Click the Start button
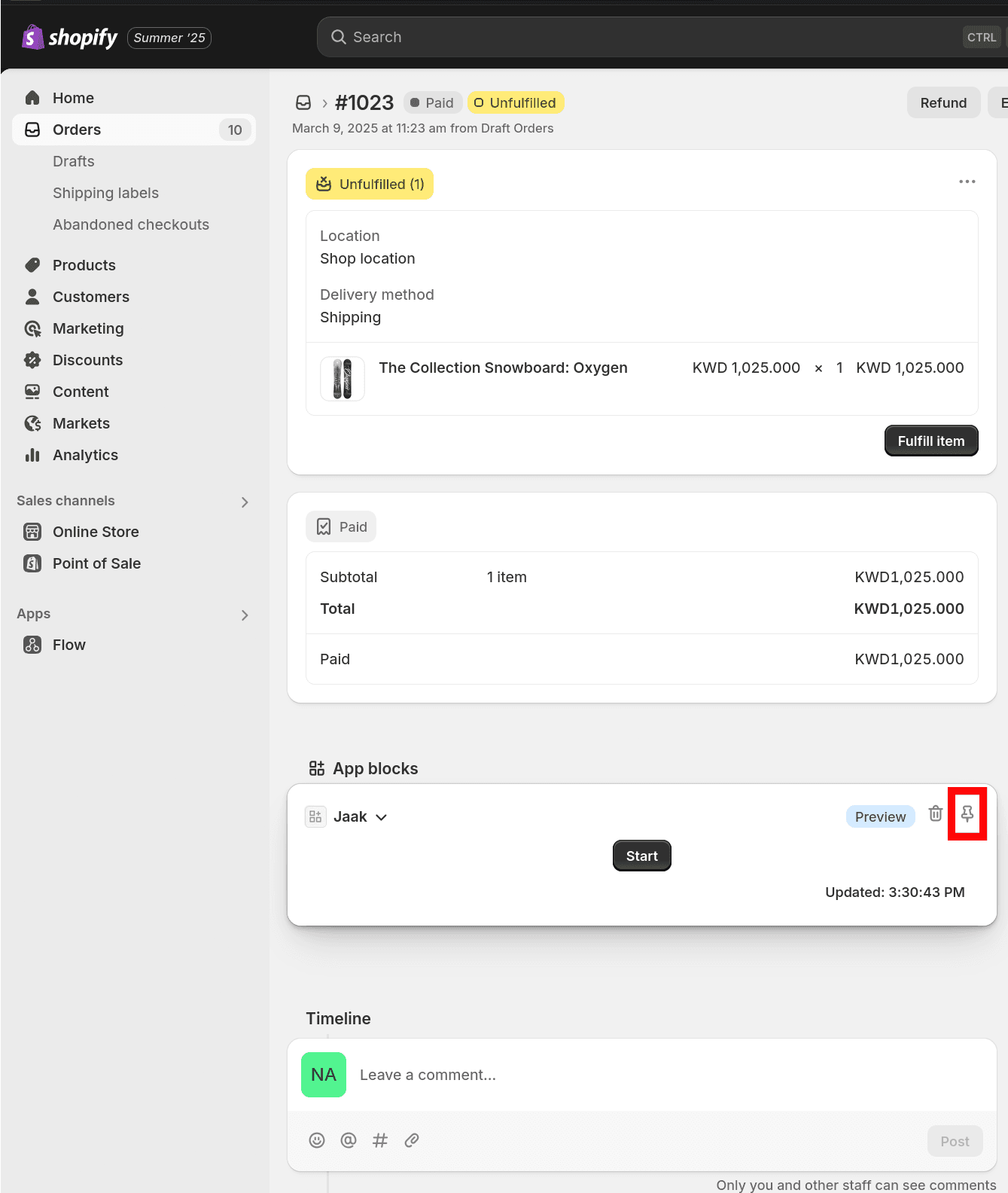The width and height of the screenshot is (1008, 1193). tap(642, 856)
